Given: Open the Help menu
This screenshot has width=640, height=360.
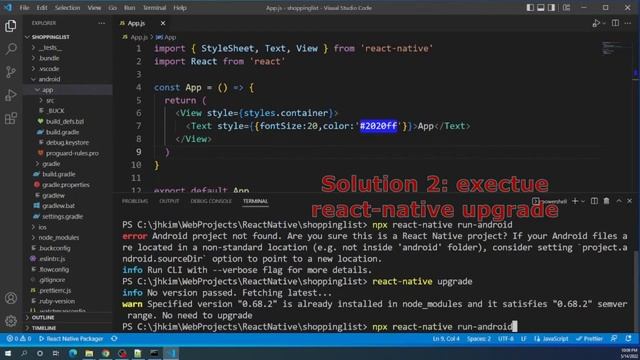Looking at the screenshot, I should pos(180,8).
